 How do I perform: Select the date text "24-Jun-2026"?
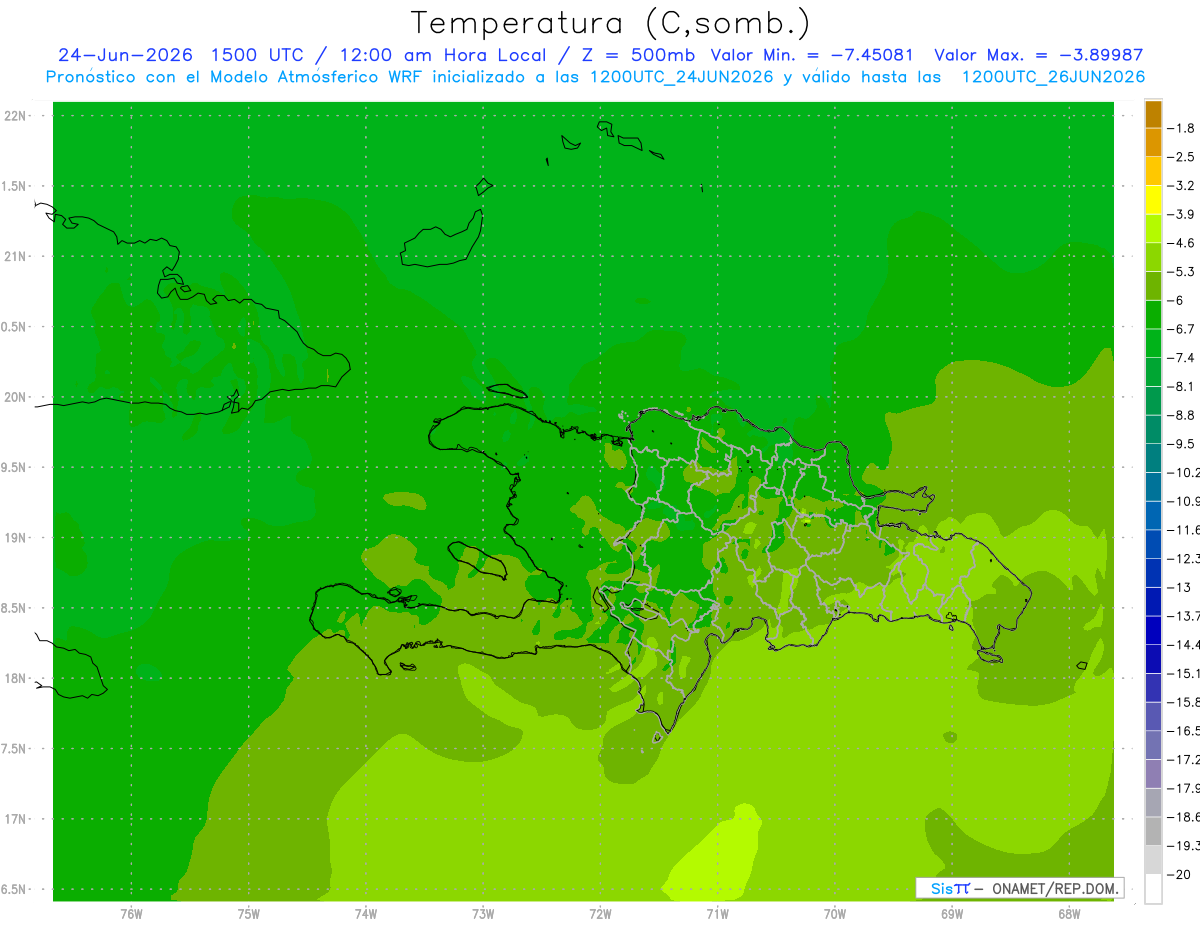click(x=124, y=55)
